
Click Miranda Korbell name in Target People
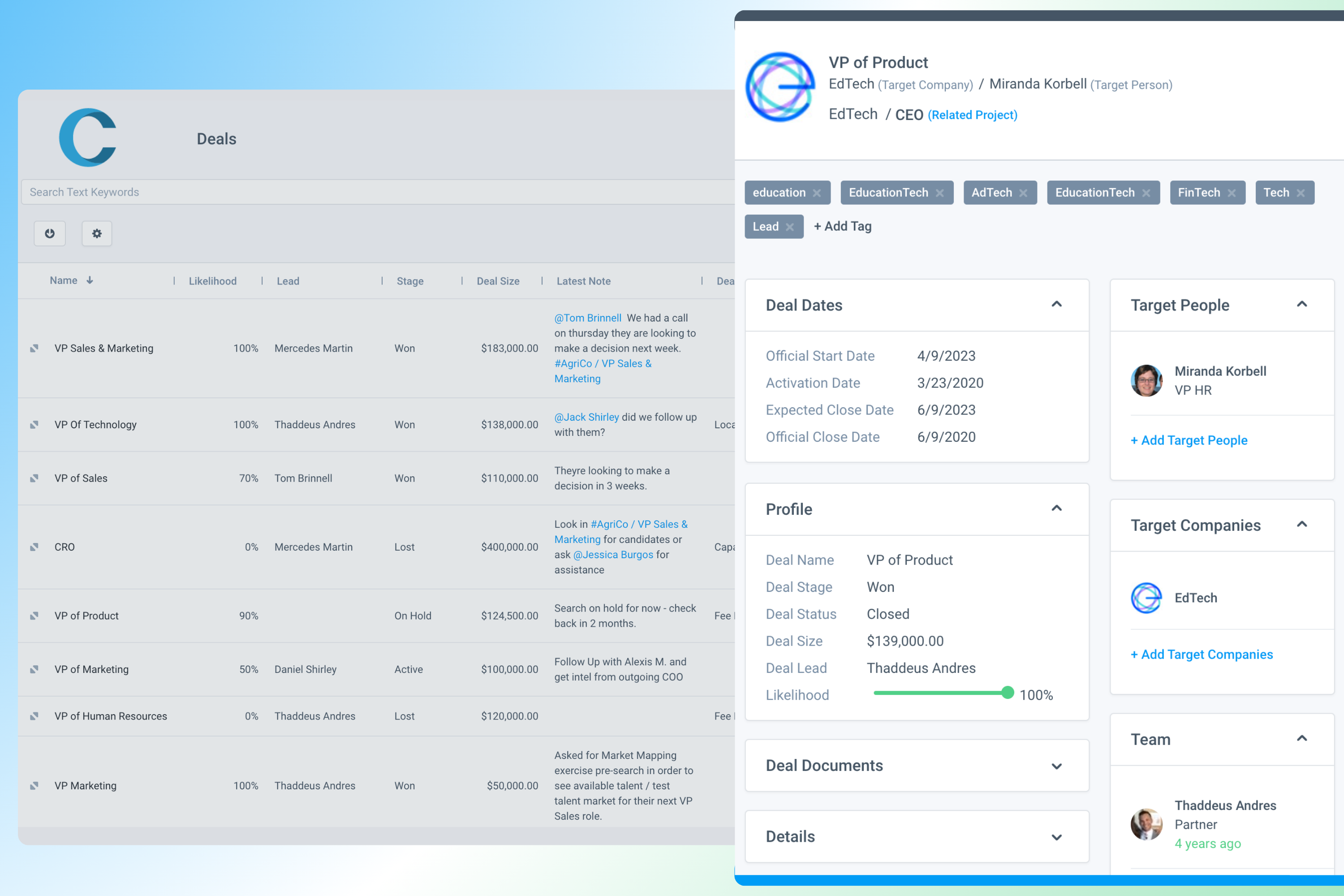(1220, 371)
